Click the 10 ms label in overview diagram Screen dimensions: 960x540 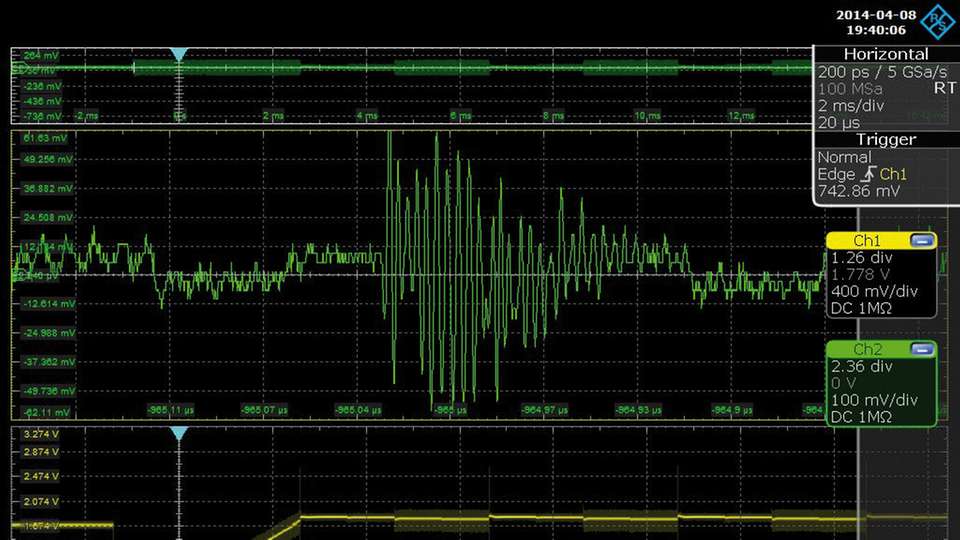click(x=647, y=116)
